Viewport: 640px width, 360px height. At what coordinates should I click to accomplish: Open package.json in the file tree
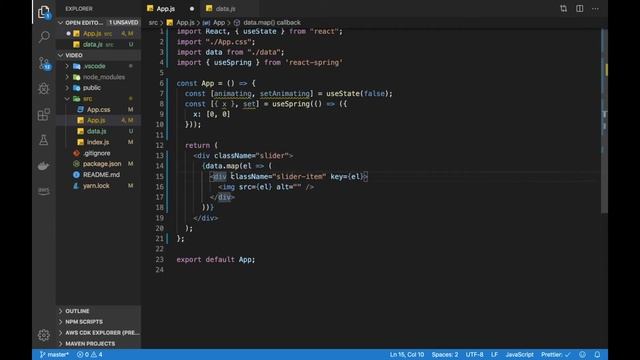(x=102, y=164)
